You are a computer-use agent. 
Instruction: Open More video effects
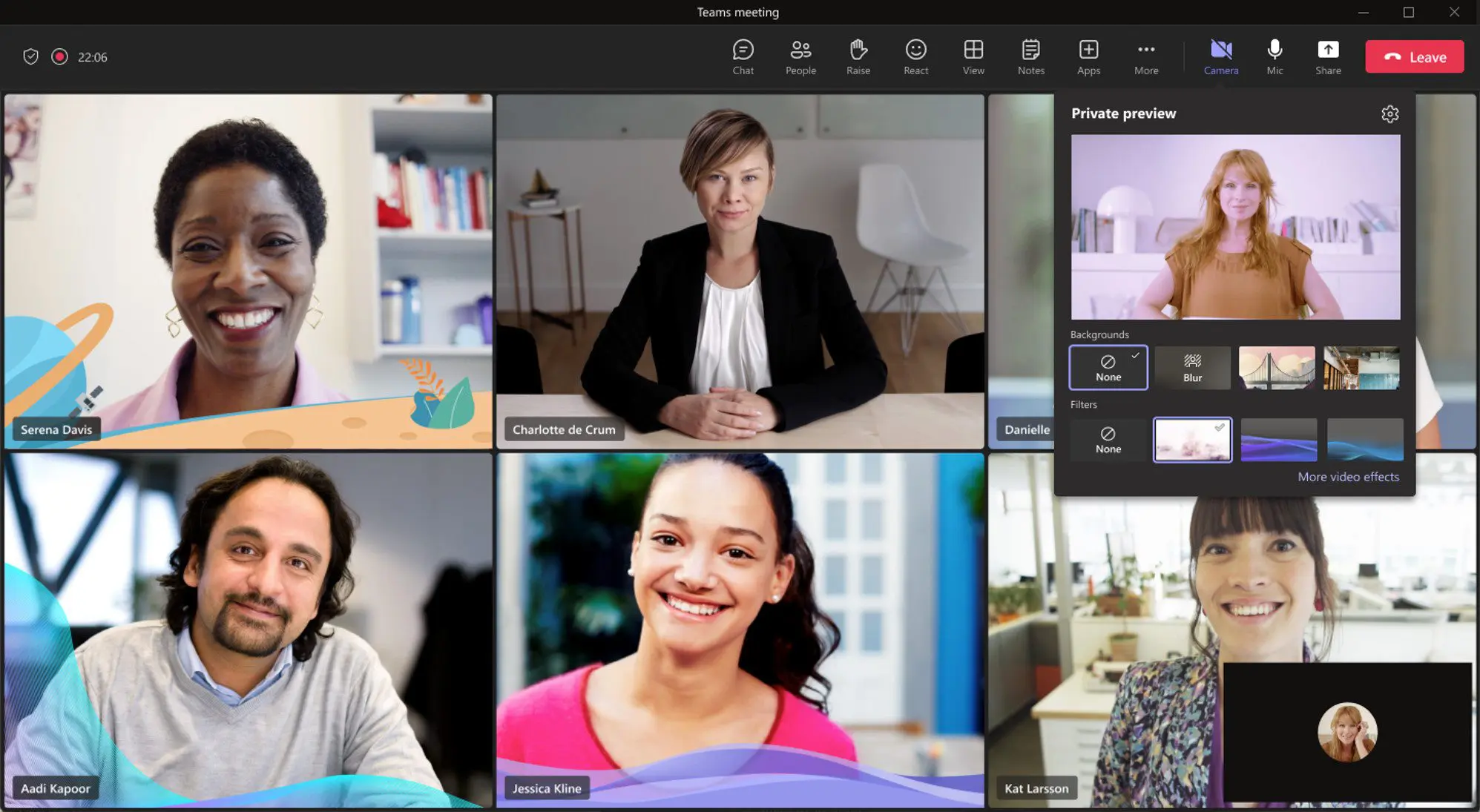1348,476
